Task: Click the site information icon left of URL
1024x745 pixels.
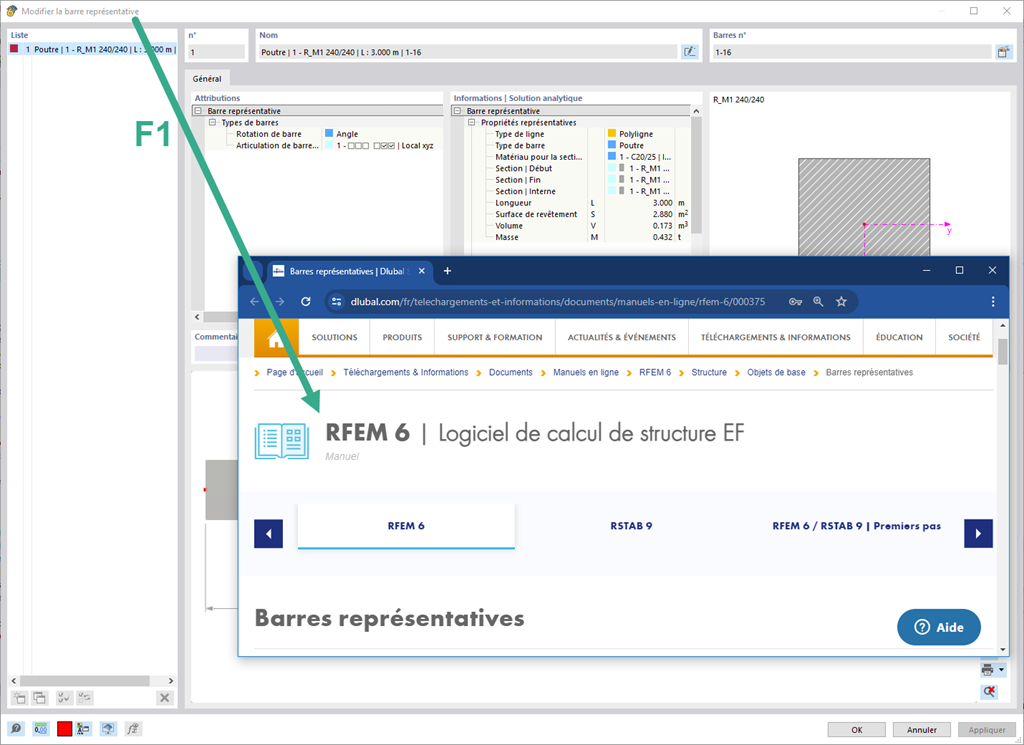Action: [x=337, y=302]
